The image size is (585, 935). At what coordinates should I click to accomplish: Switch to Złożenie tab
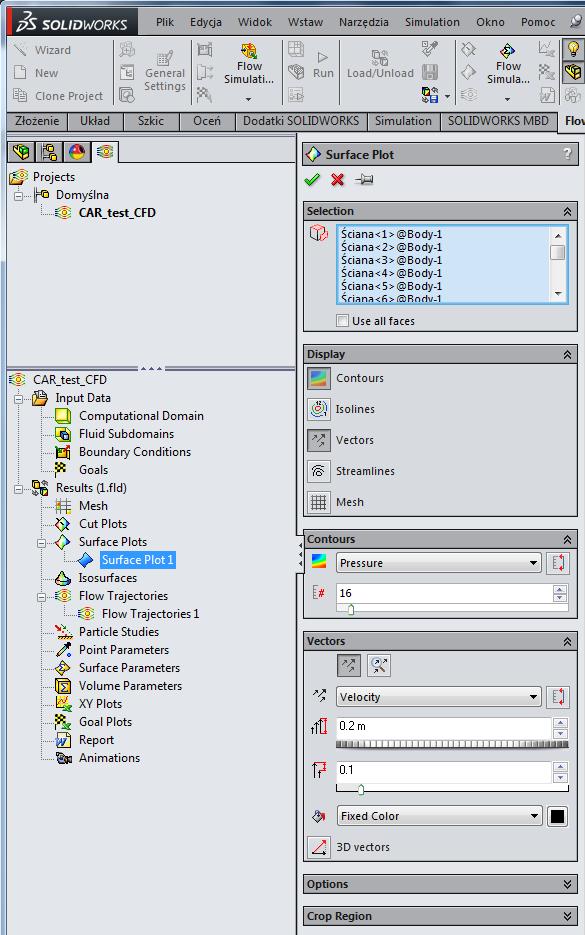(37, 121)
